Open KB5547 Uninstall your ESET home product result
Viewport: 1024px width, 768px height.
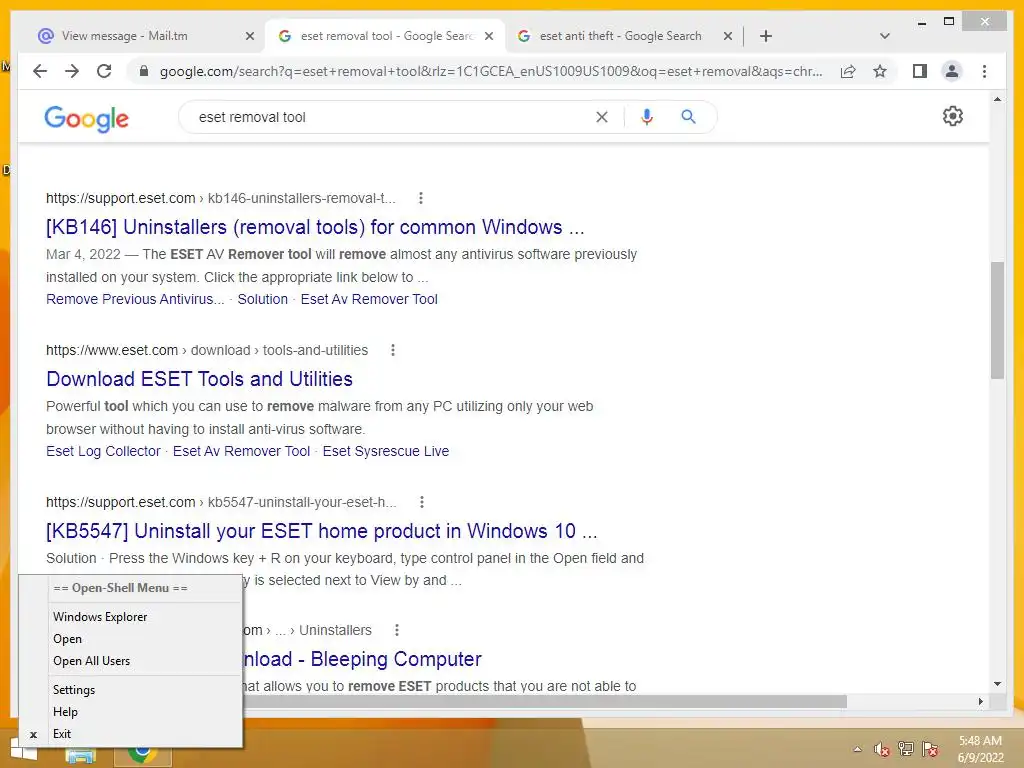point(321,531)
